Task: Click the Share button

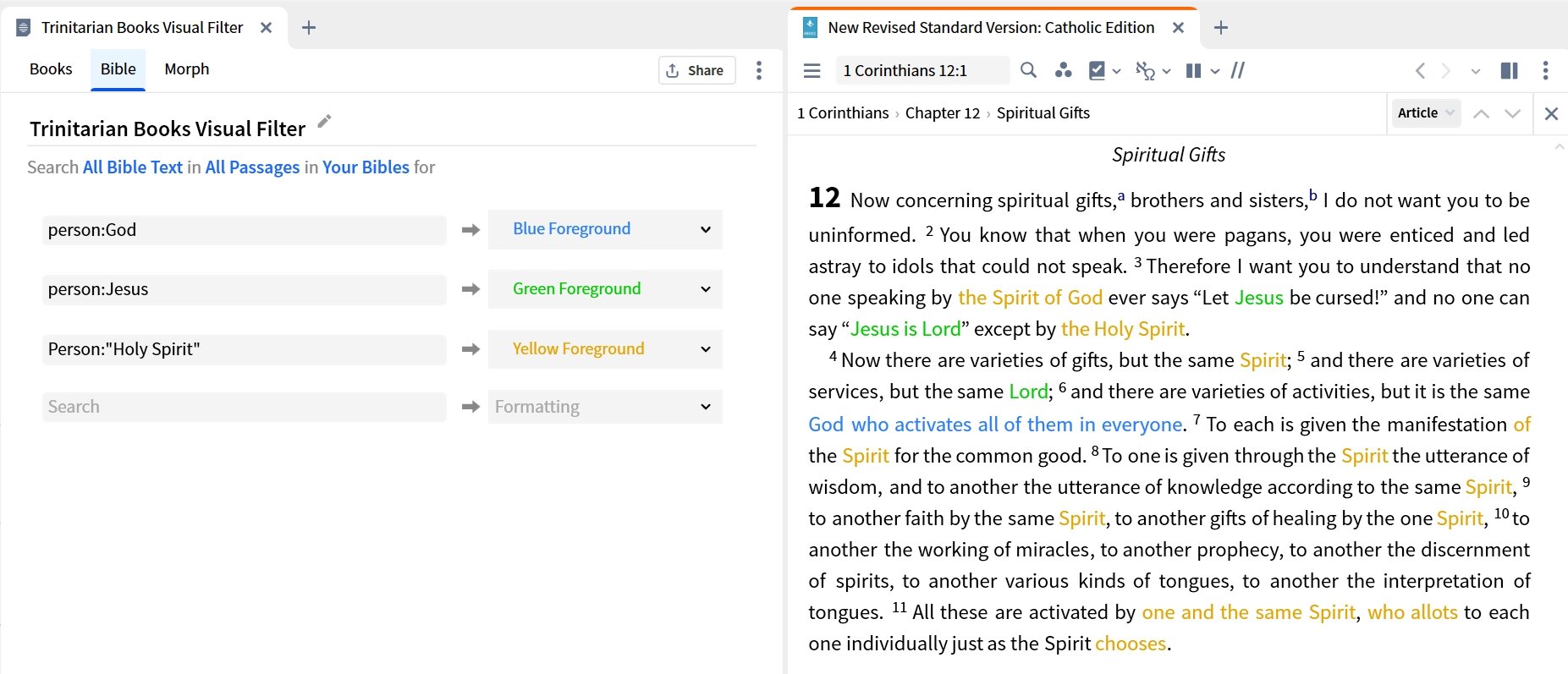Action: pos(696,70)
